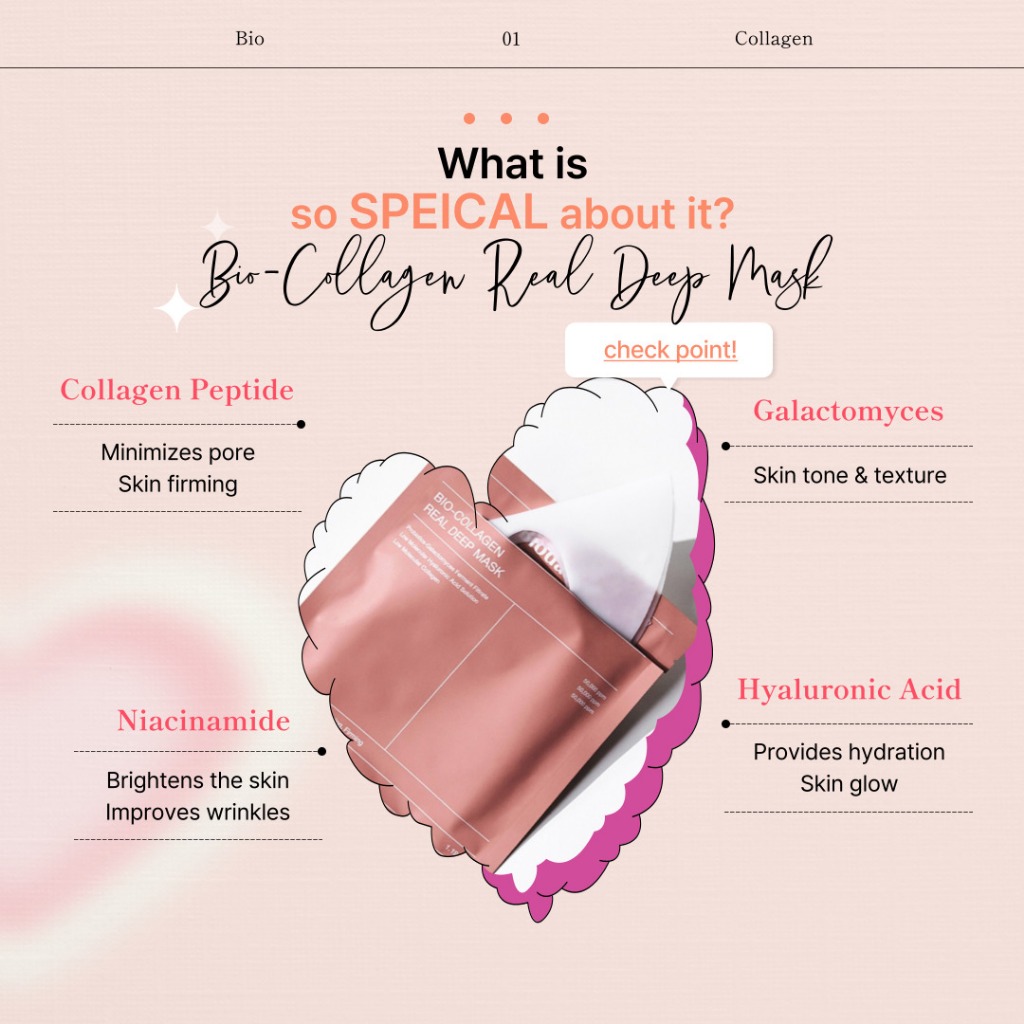Image resolution: width=1024 pixels, height=1024 pixels.
Task: Click the Niacinamide heading
Action: (x=203, y=721)
